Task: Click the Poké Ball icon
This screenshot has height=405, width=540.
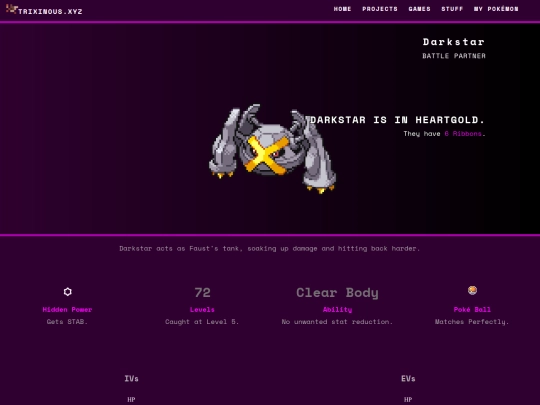Action: click(472, 290)
